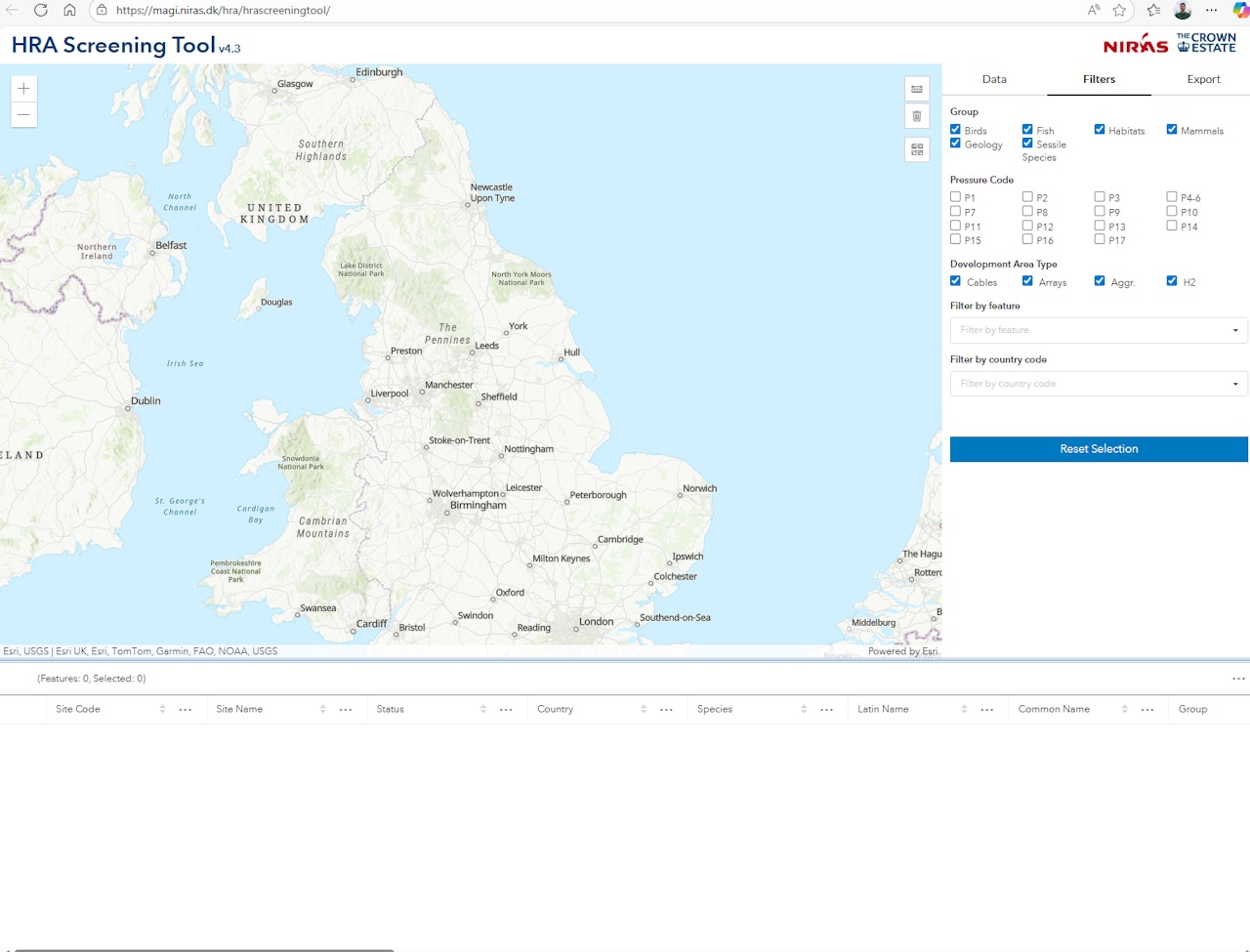Image resolution: width=1250 pixels, height=952 pixels.
Task: Expand the Filter by feature dropdown
Action: point(1099,330)
